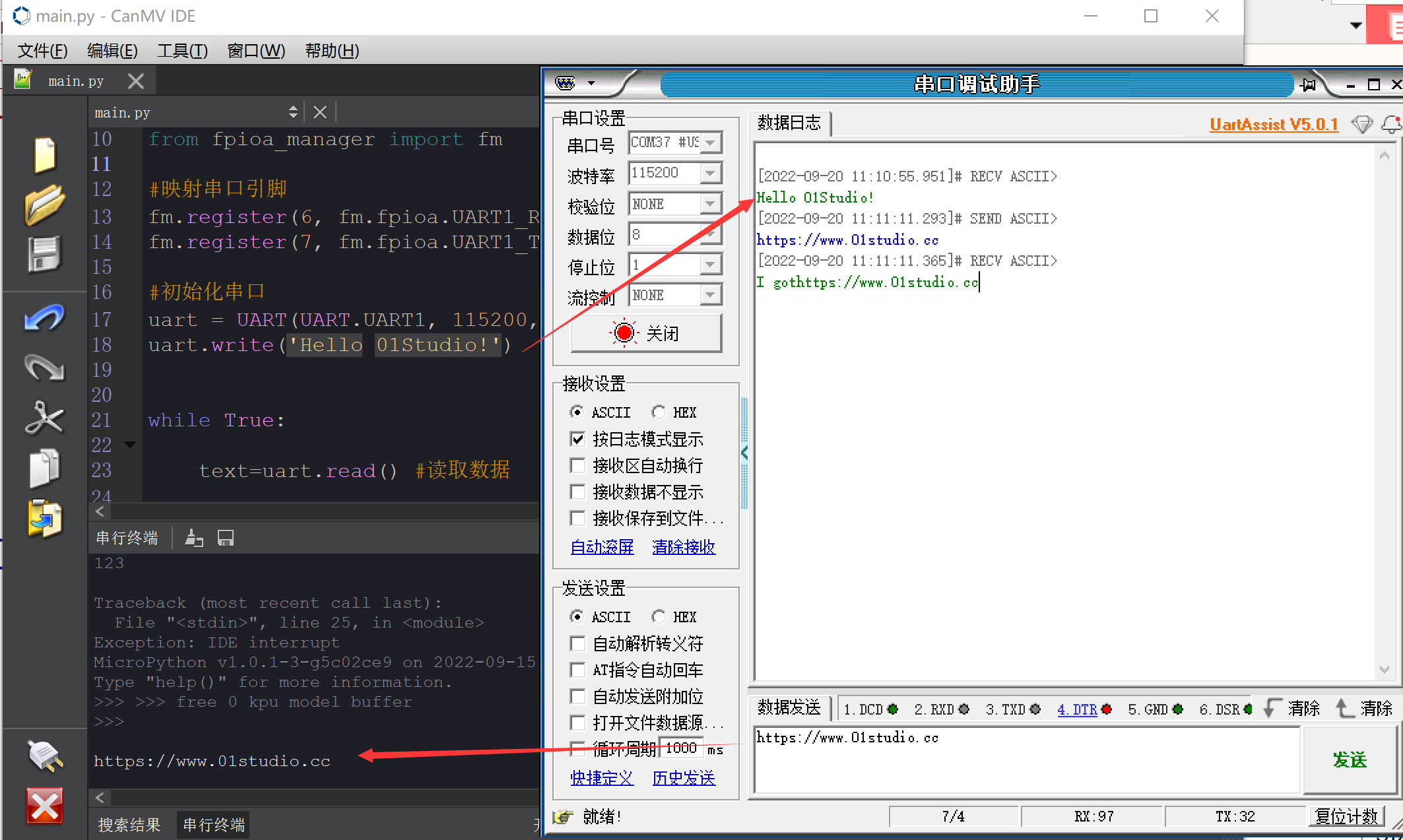Viewport: 1403px width, 840px height.
Task: Enable 自动发送附加位 checkbox
Action: [577, 697]
